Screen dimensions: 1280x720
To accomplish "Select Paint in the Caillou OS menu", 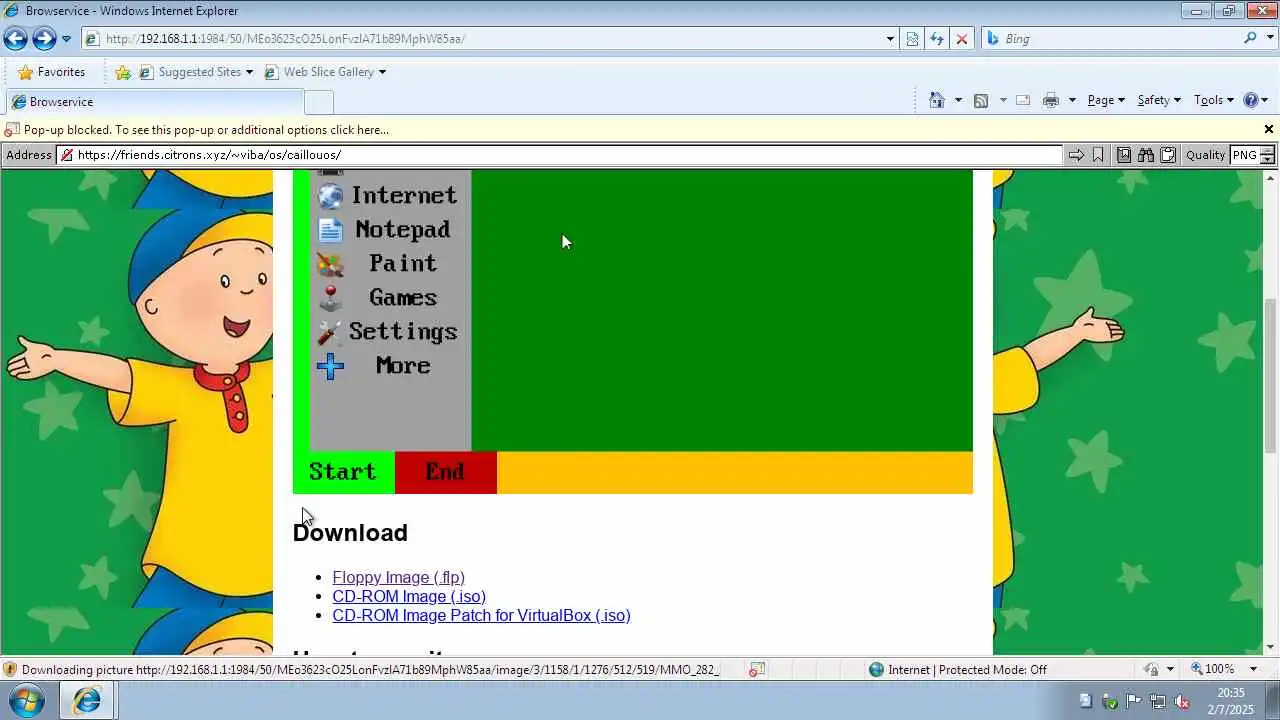I will click(x=378, y=264).
